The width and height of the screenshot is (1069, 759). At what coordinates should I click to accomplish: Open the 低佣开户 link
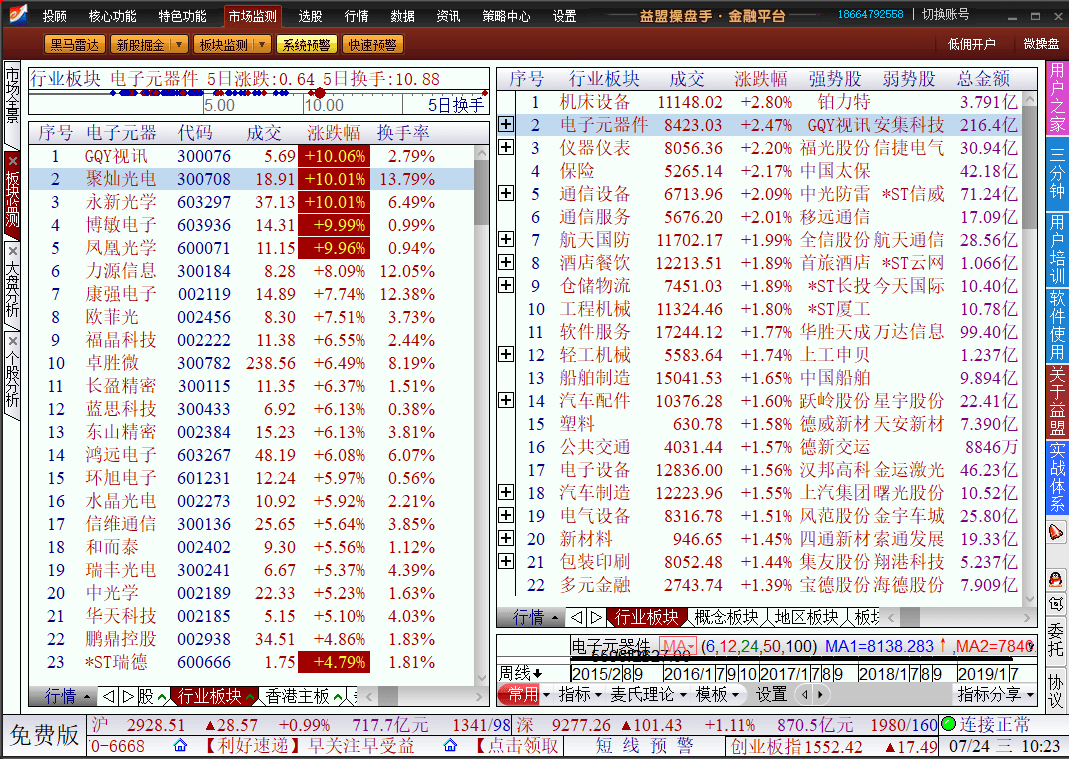[x=972, y=44]
